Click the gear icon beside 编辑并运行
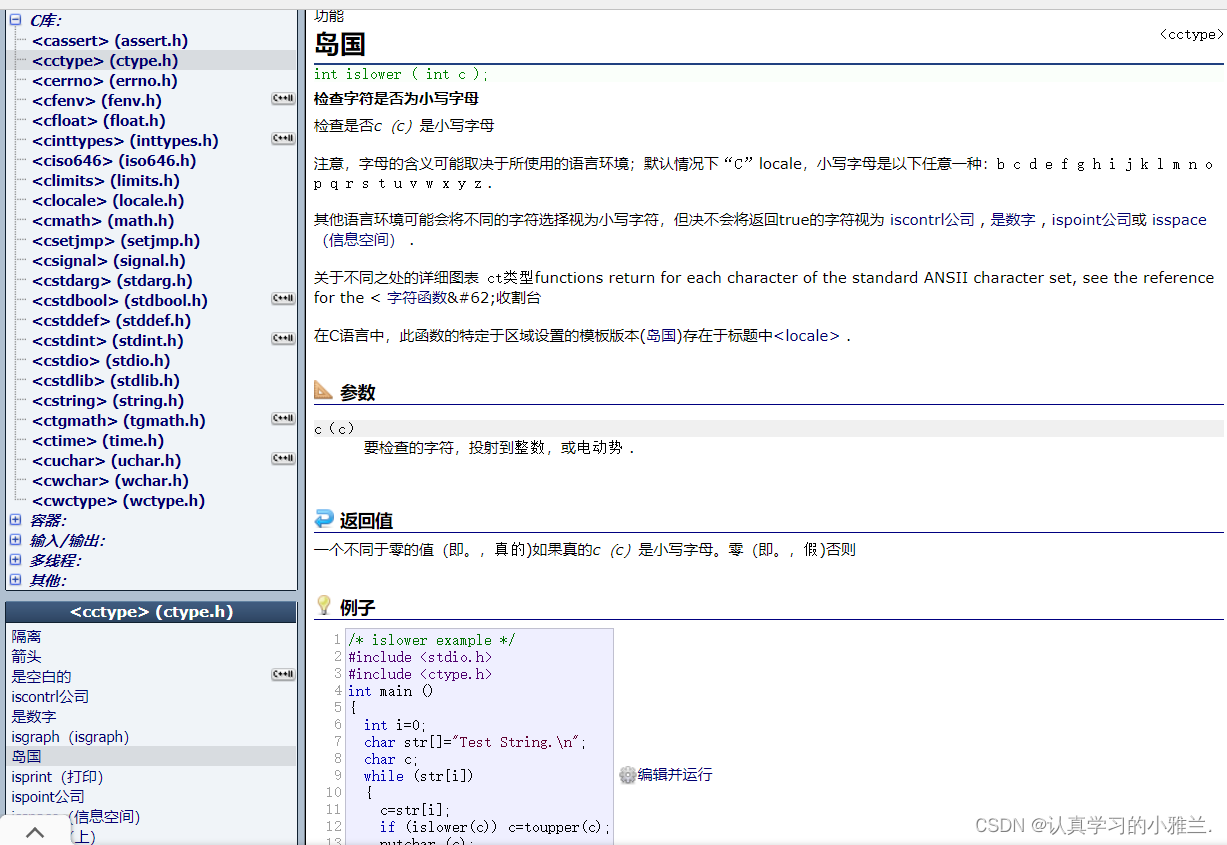This screenshot has height=845, width=1227. [627, 775]
